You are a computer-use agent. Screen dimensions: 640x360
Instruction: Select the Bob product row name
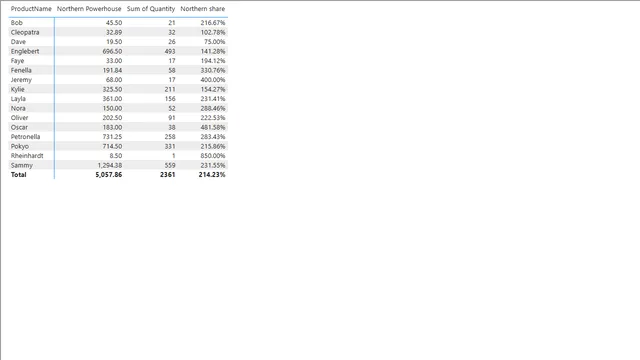click(x=17, y=23)
